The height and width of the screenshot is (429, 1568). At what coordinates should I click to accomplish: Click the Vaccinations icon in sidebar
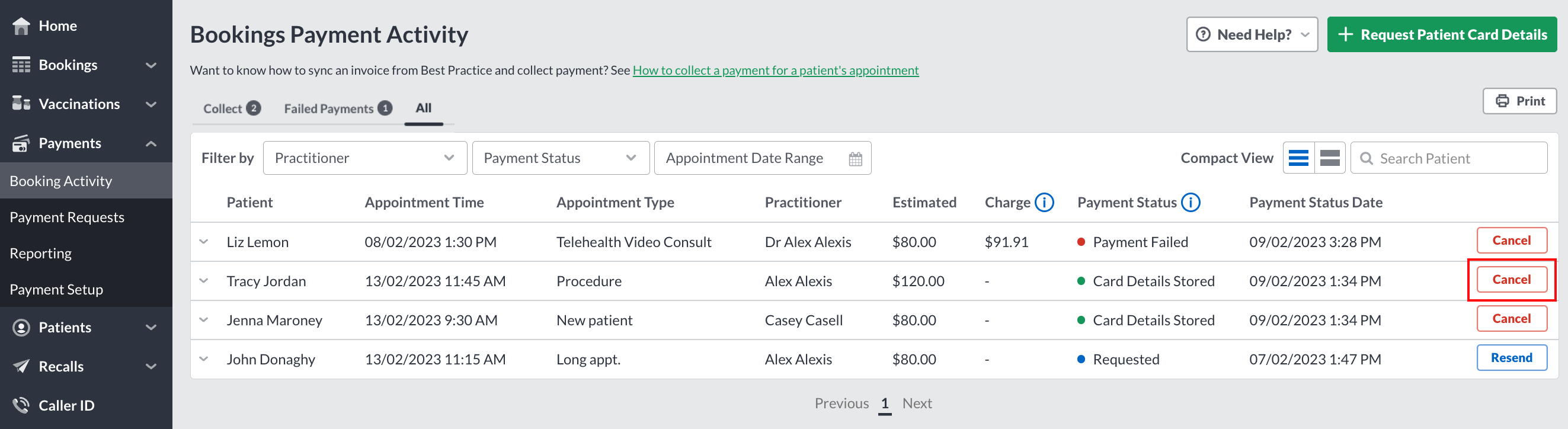point(21,104)
